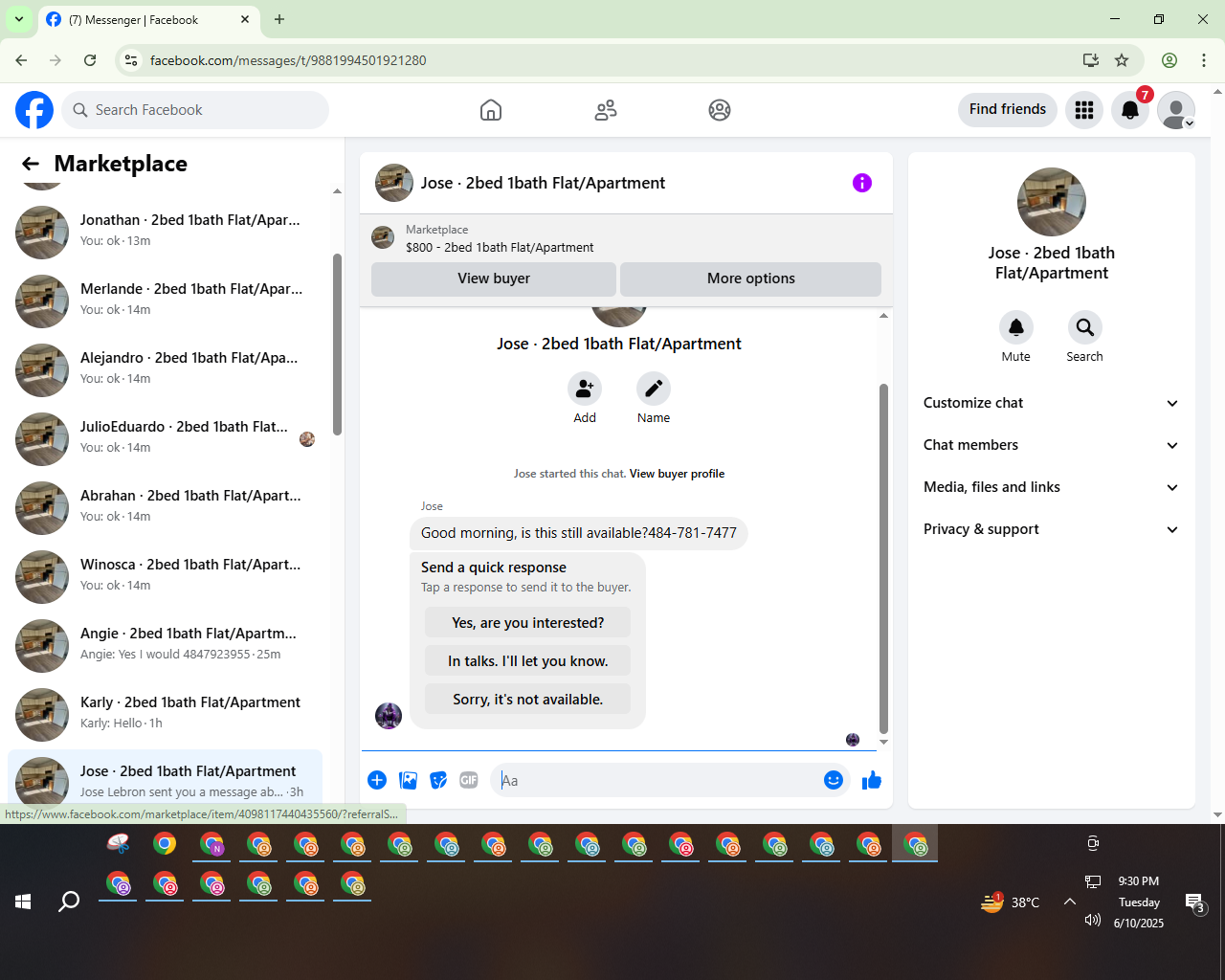
Task: Open the Home feed icon
Action: (491, 110)
